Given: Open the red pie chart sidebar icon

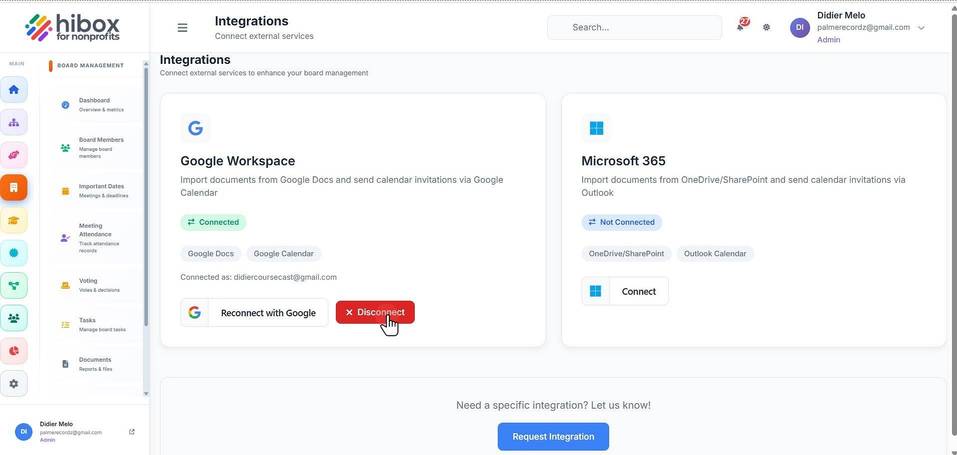Looking at the screenshot, I should point(14,351).
